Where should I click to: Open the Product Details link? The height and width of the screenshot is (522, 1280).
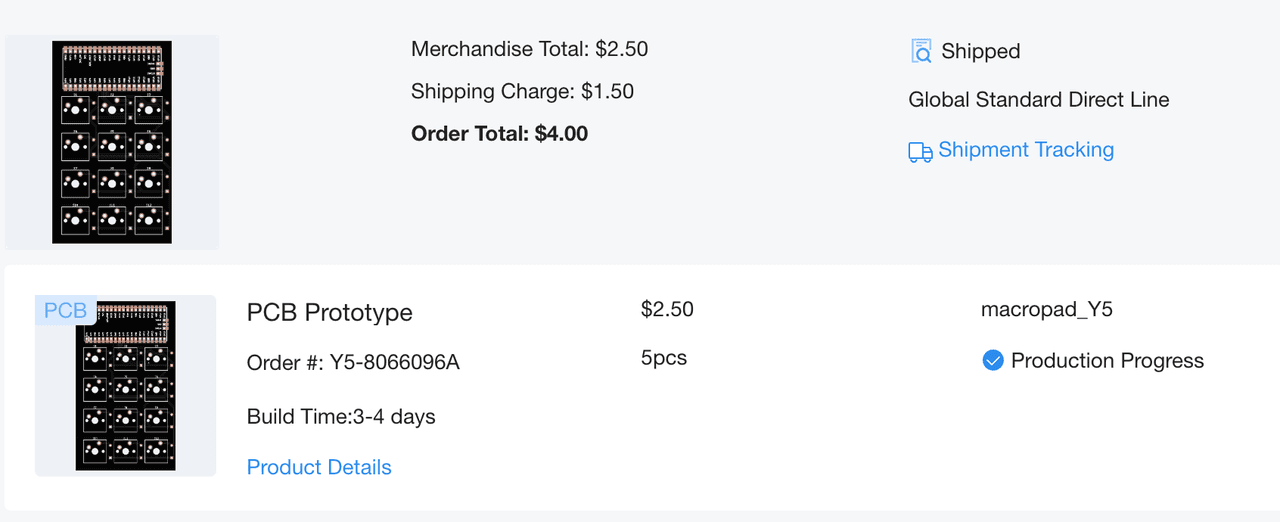pos(319,467)
